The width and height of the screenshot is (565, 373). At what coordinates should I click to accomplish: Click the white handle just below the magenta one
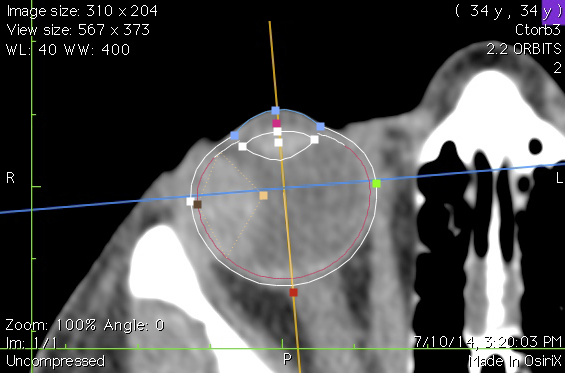coord(277,132)
